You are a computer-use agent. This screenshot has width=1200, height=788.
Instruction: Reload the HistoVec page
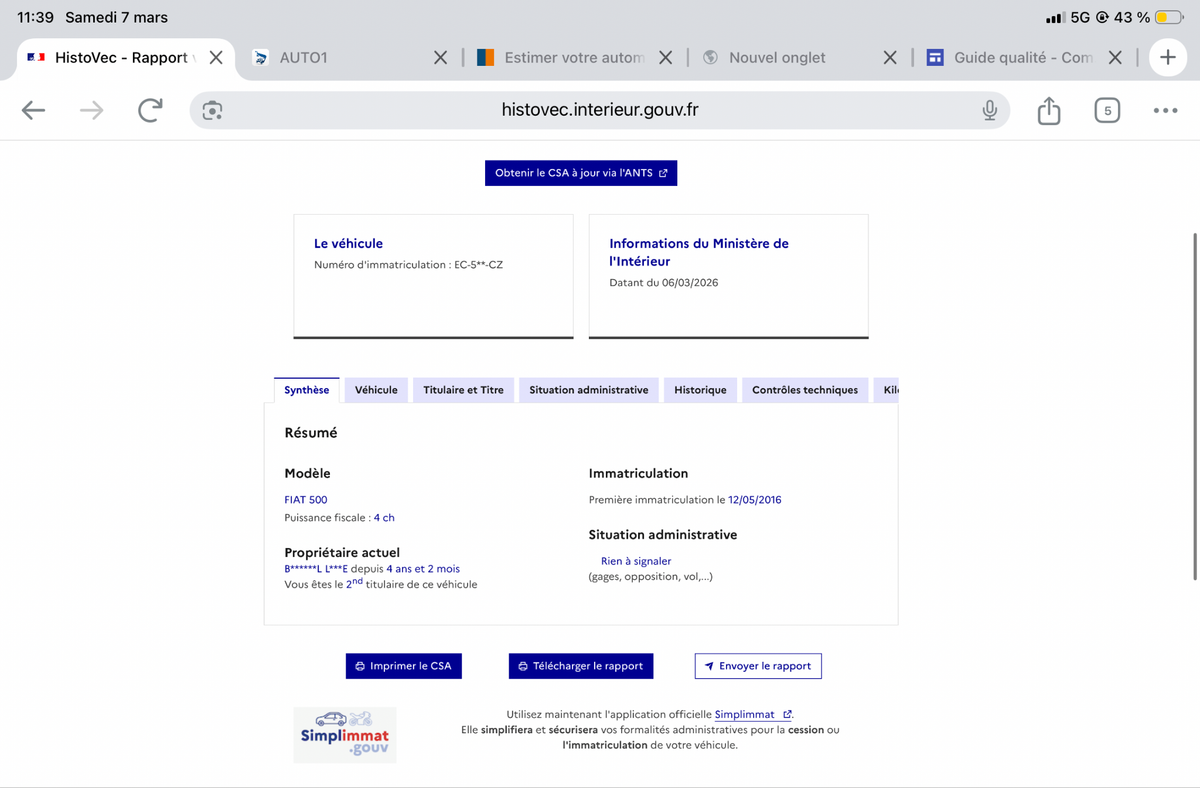(x=150, y=110)
